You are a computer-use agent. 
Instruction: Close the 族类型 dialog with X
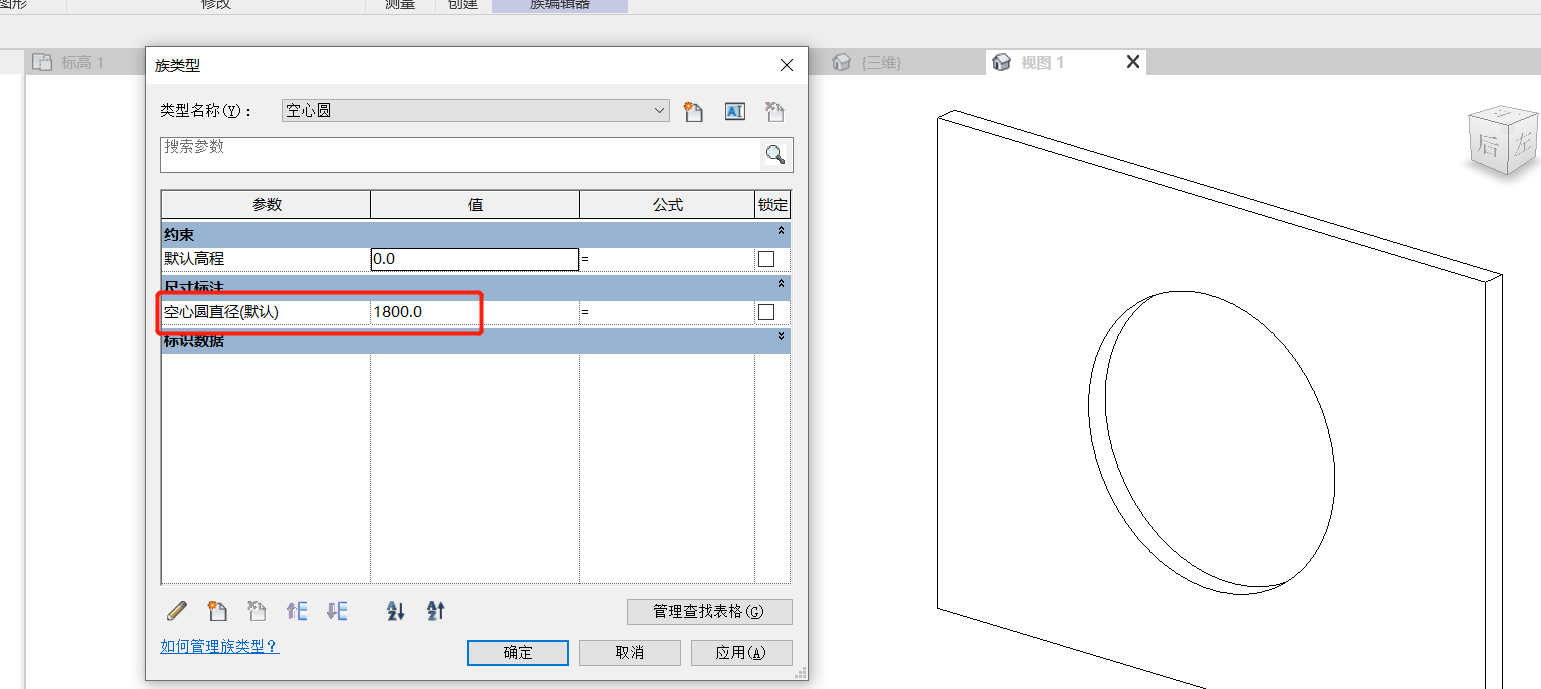coord(787,65)
